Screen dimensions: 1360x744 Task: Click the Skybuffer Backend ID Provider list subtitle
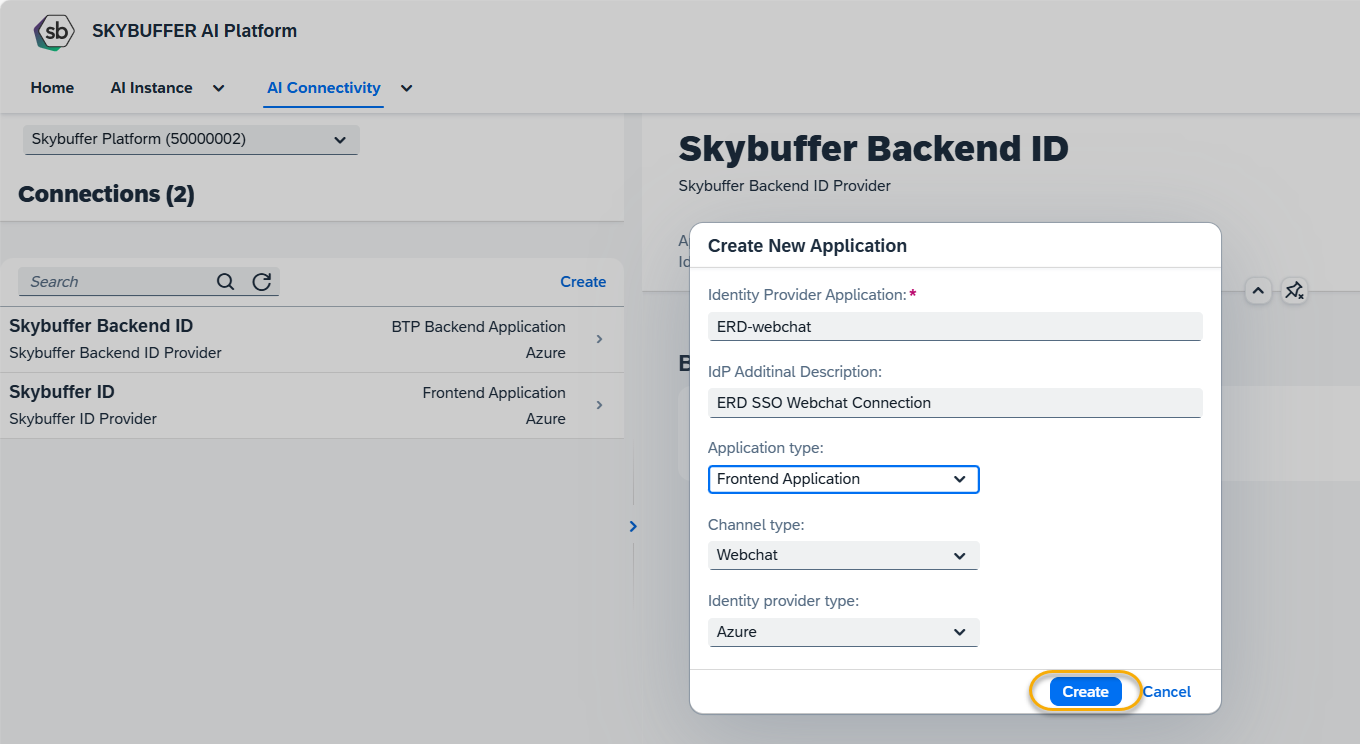[115, 353]
